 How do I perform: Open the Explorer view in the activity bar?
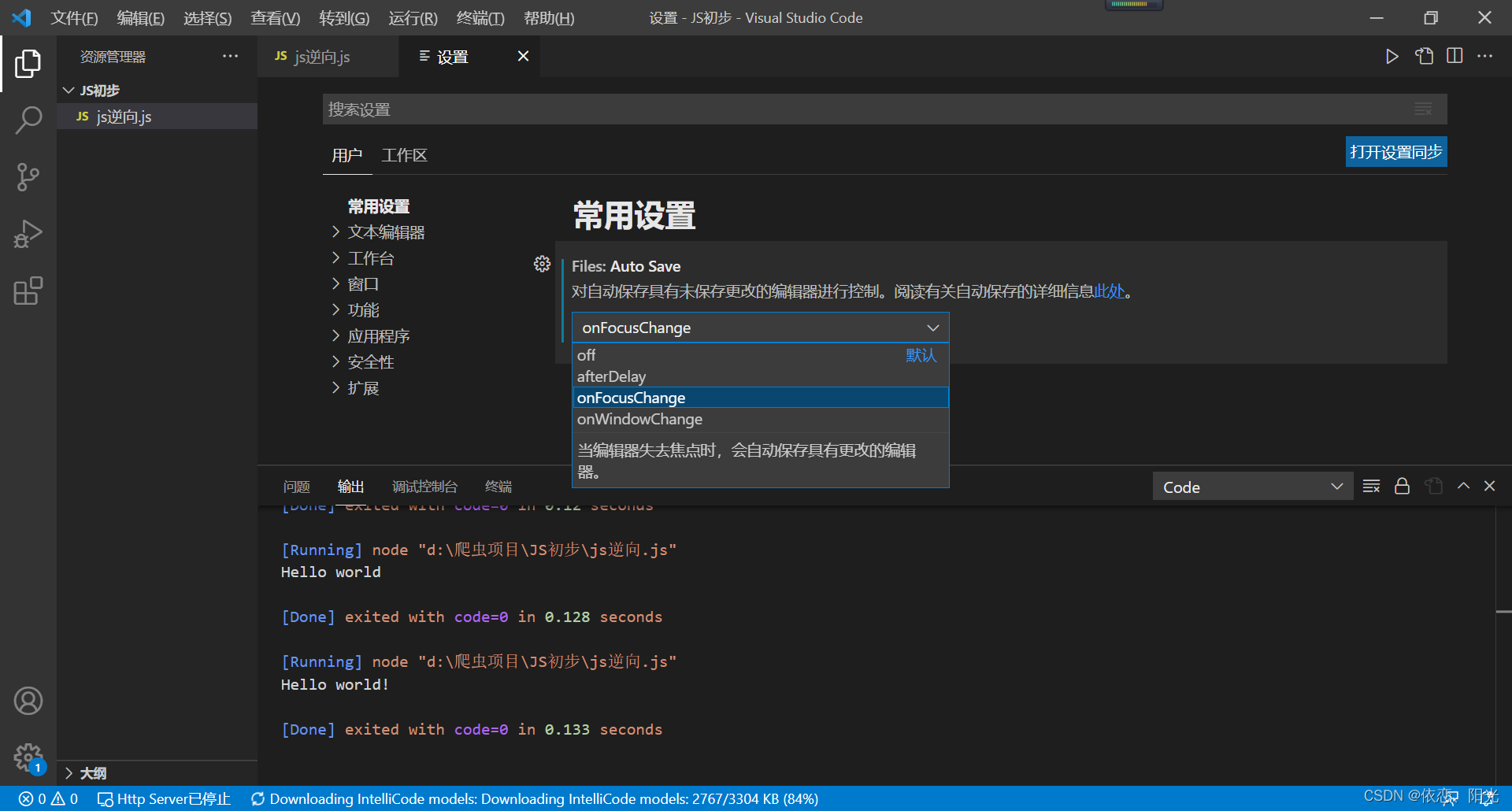(x=28, y=63)
